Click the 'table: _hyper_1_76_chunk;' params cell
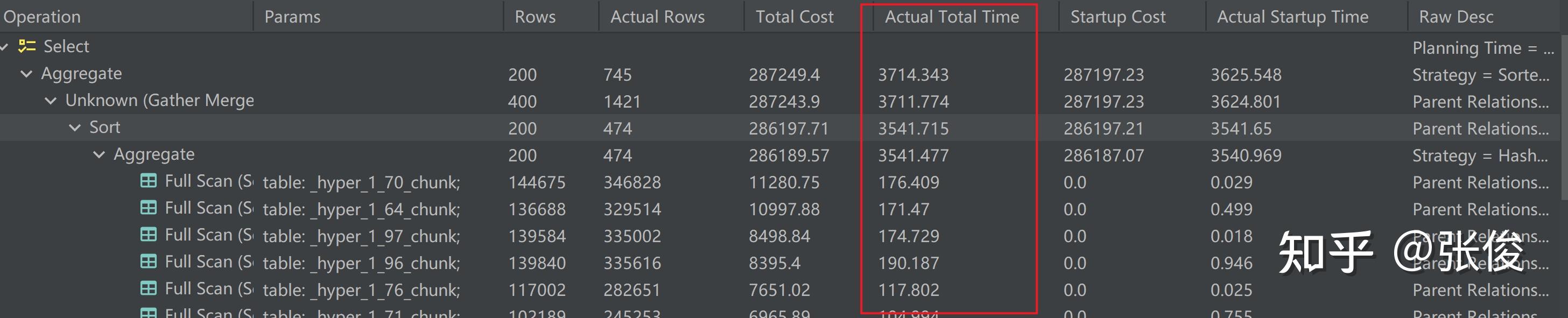This screenshot has width=1568, height=318. pos(362,289)
